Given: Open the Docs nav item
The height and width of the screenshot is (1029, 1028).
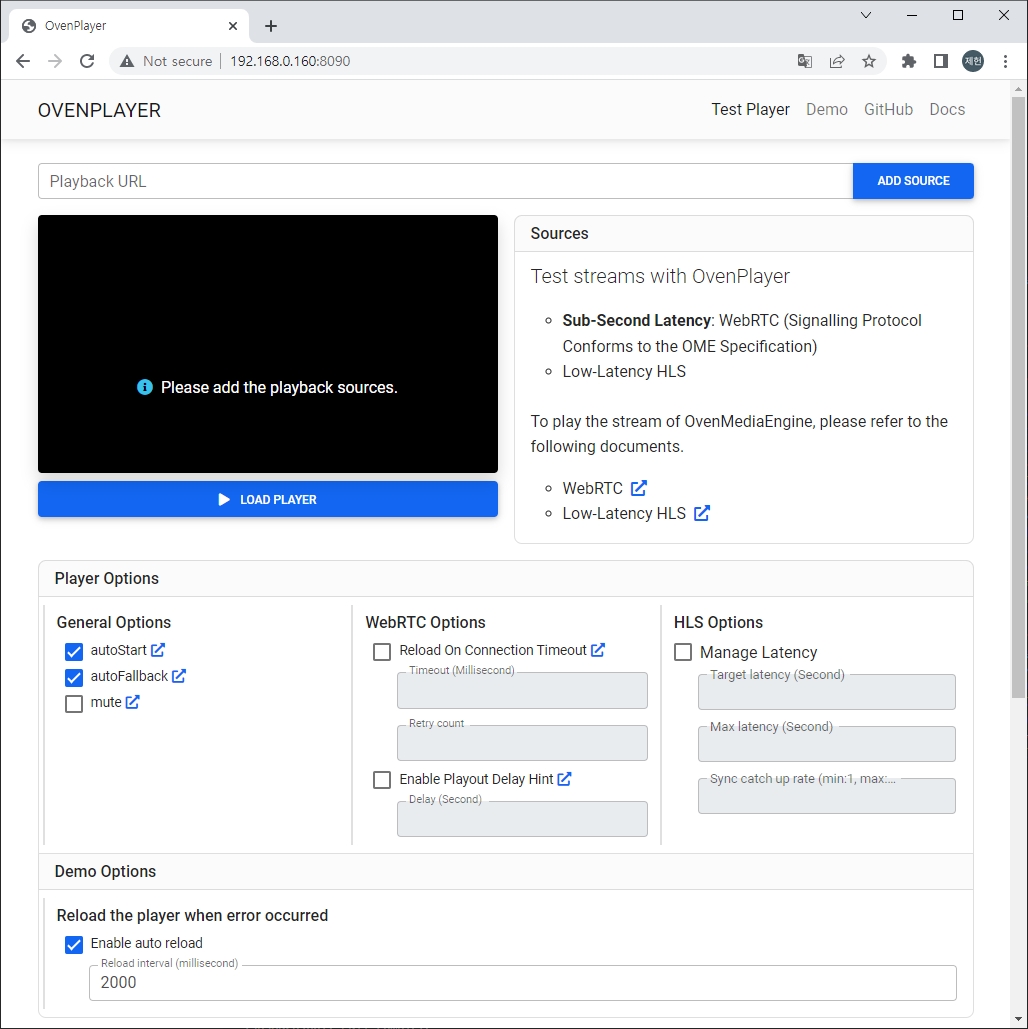Looking at the screenshot, I should pos(946,110).
